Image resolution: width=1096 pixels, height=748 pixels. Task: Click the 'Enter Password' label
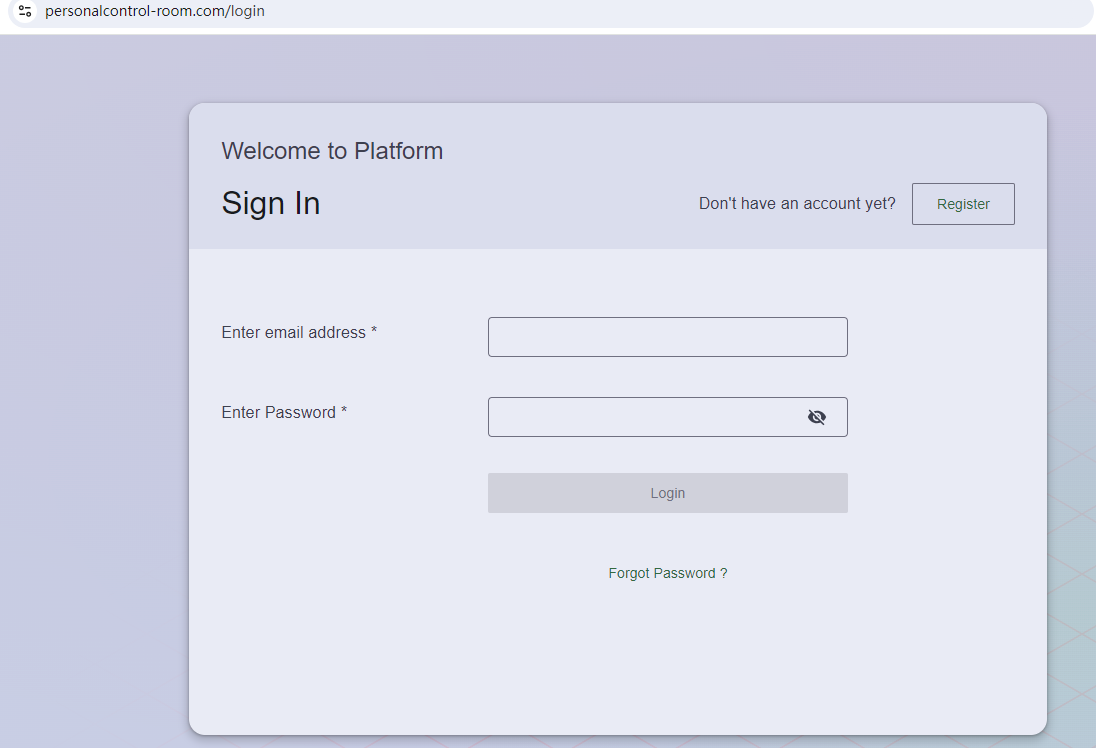pyautogui.click(x=278, y=413)
